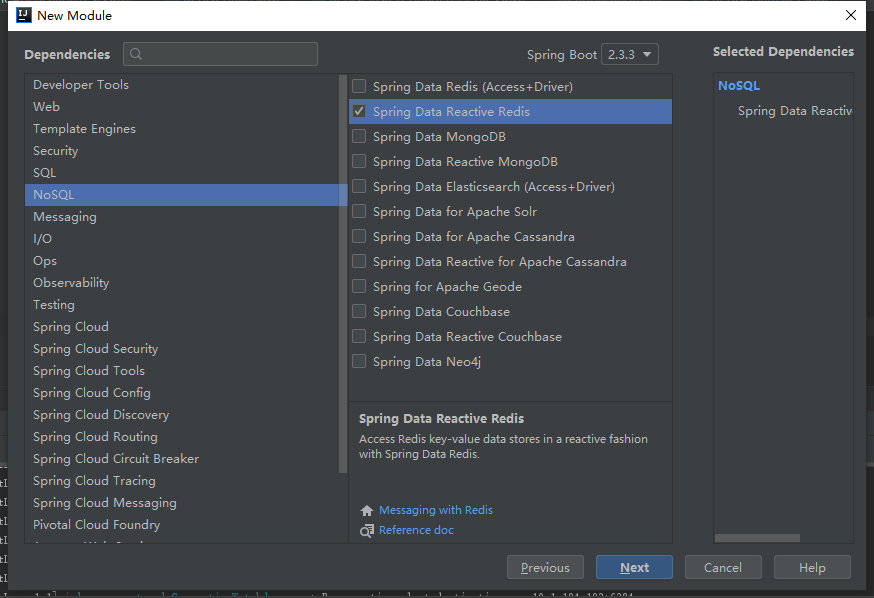
Task: Check Spring Data Elasticsearch (Access+Driver)
Action: [360, 186]
